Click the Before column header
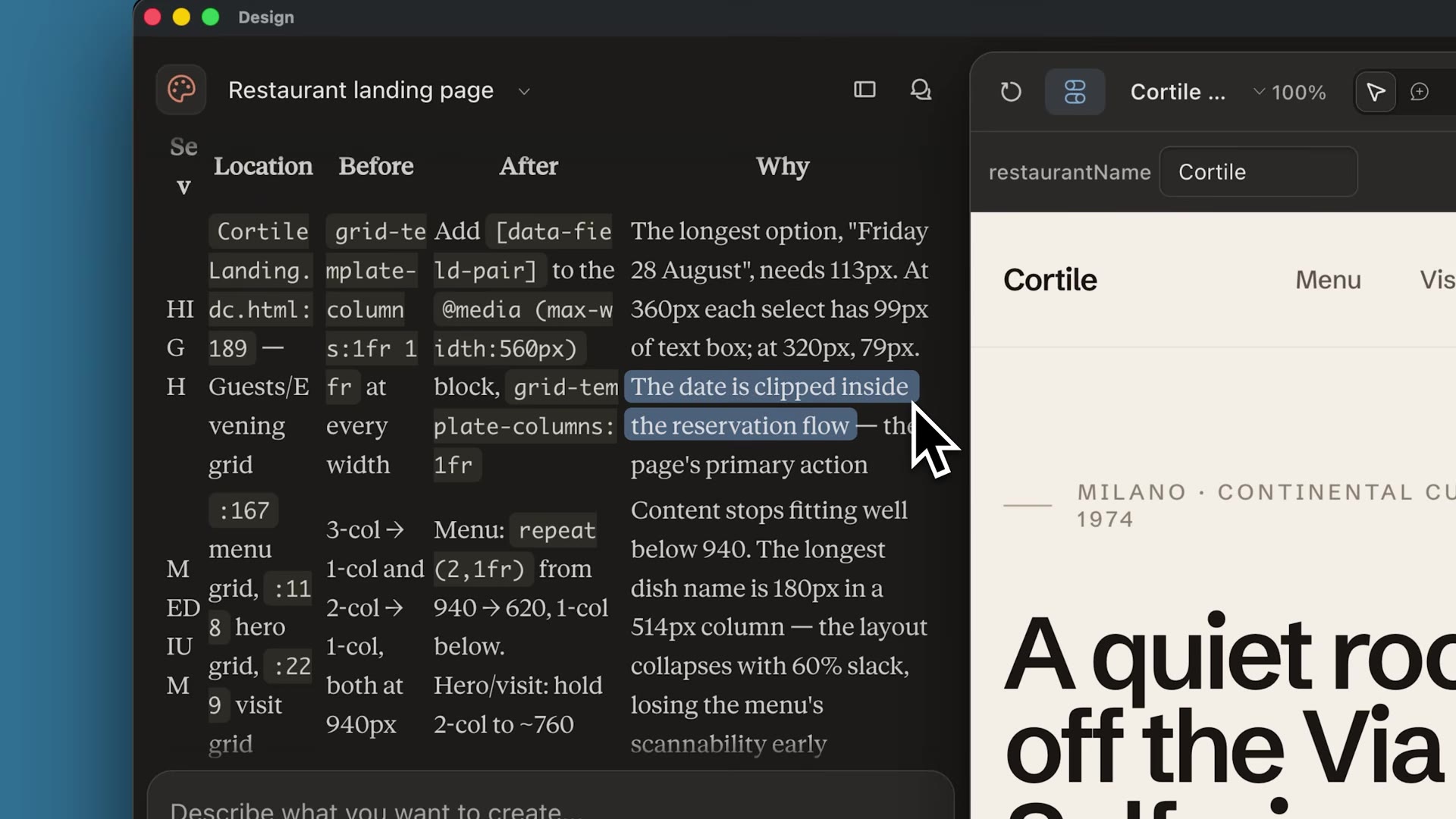 coord(376,166)
